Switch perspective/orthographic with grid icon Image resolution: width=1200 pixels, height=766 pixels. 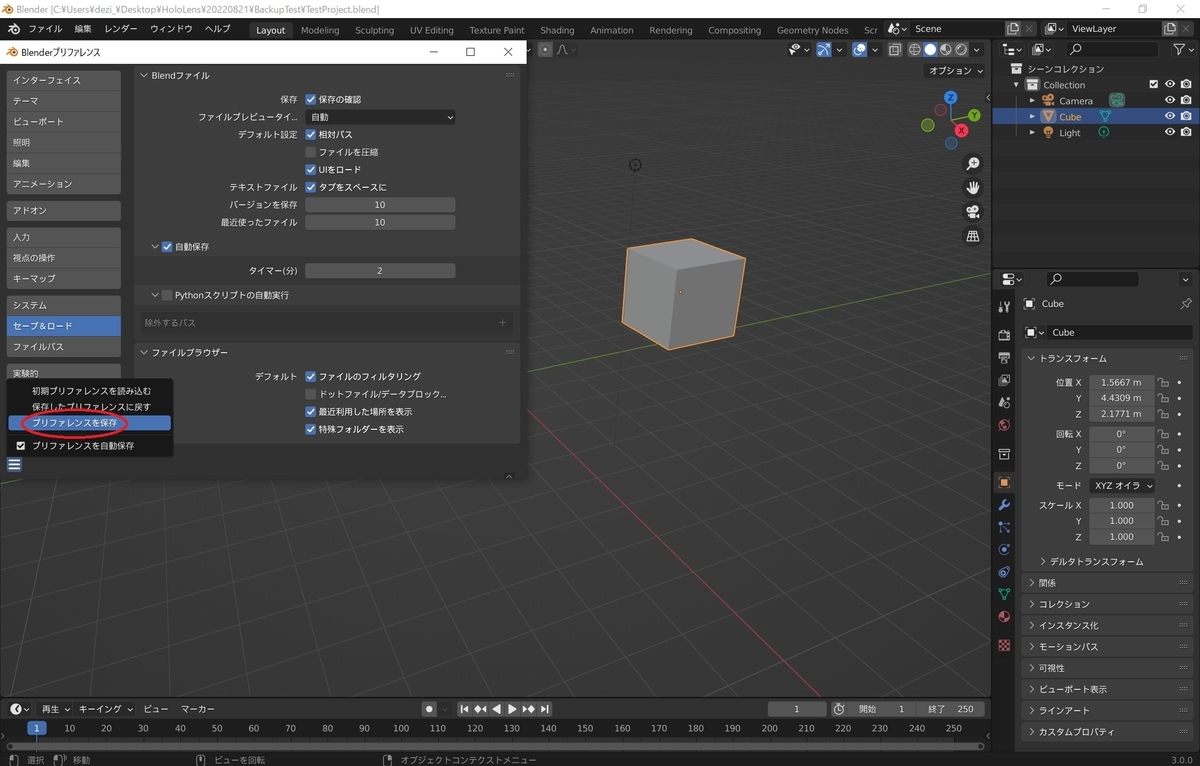pos(972,236)
